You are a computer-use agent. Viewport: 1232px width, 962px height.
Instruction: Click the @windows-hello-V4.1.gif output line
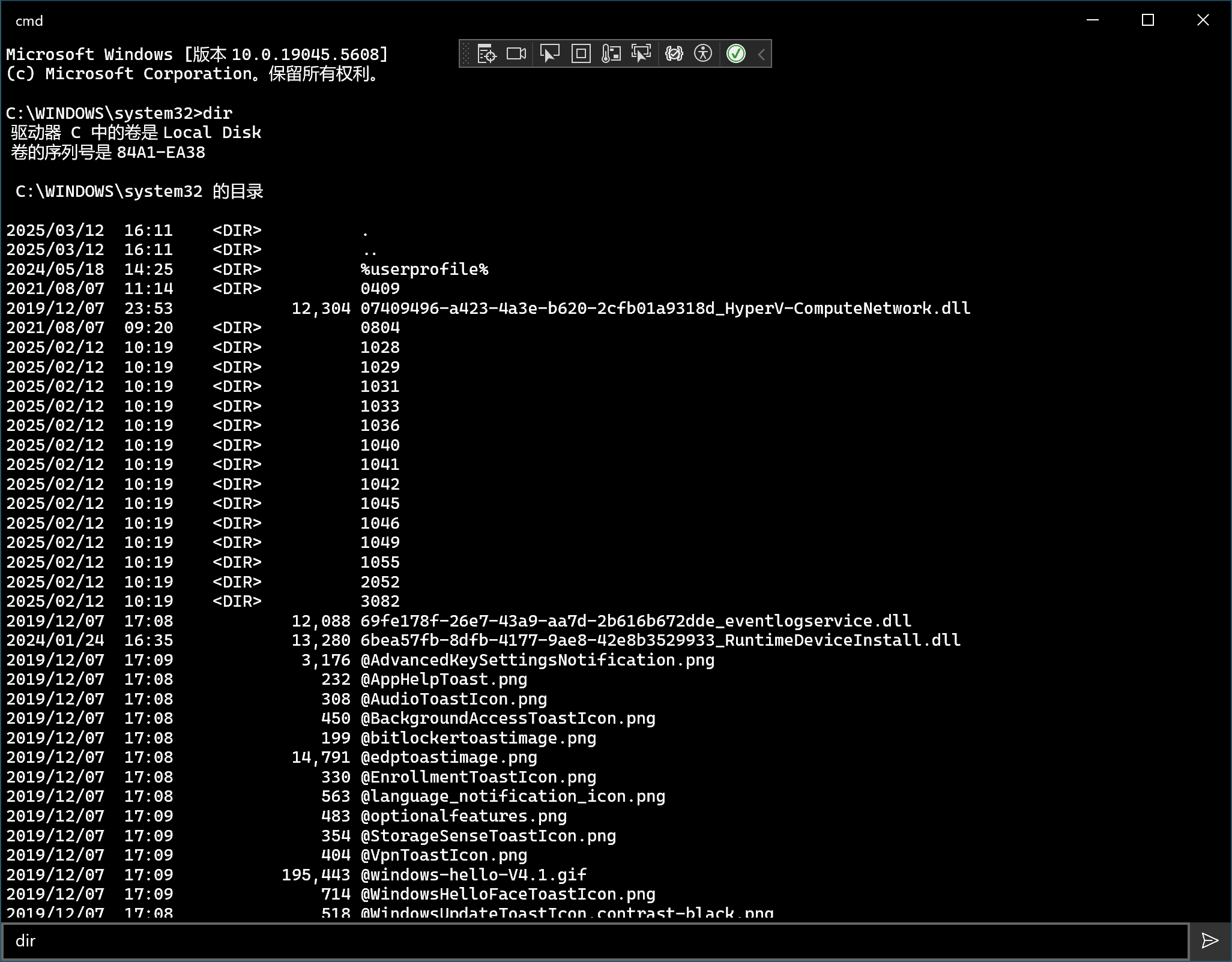click(x=473, y=874)
